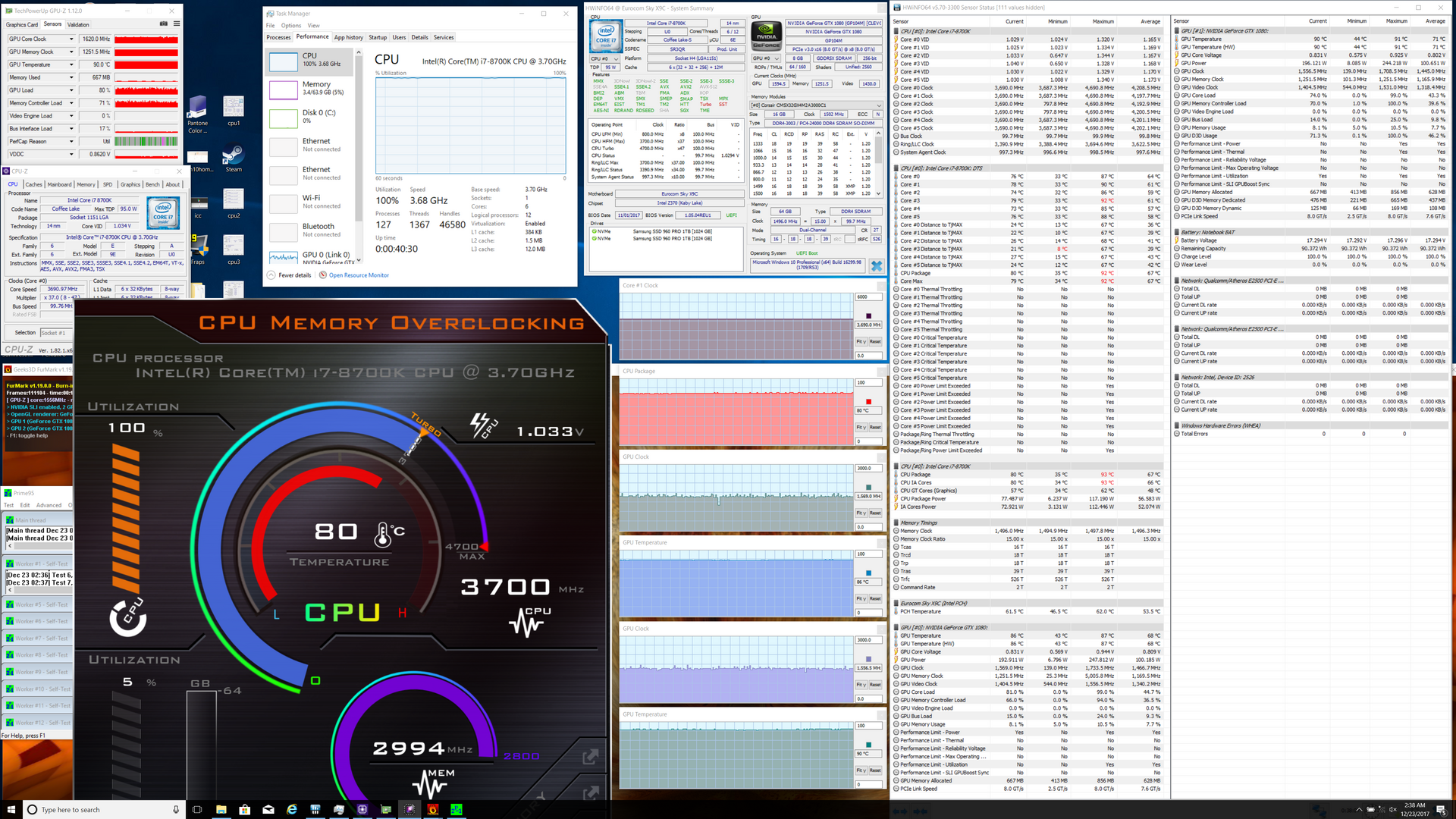
Task: Open the Advanced menu in Prime95
Action: (x=49, y=505)
